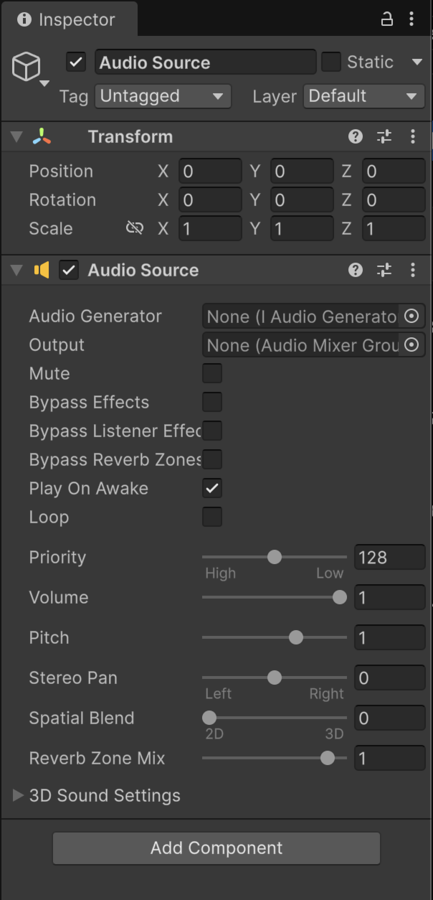The image size is (433, 900).
Task: Enable the Loop checkbox
Action: (x=212, y=517)
